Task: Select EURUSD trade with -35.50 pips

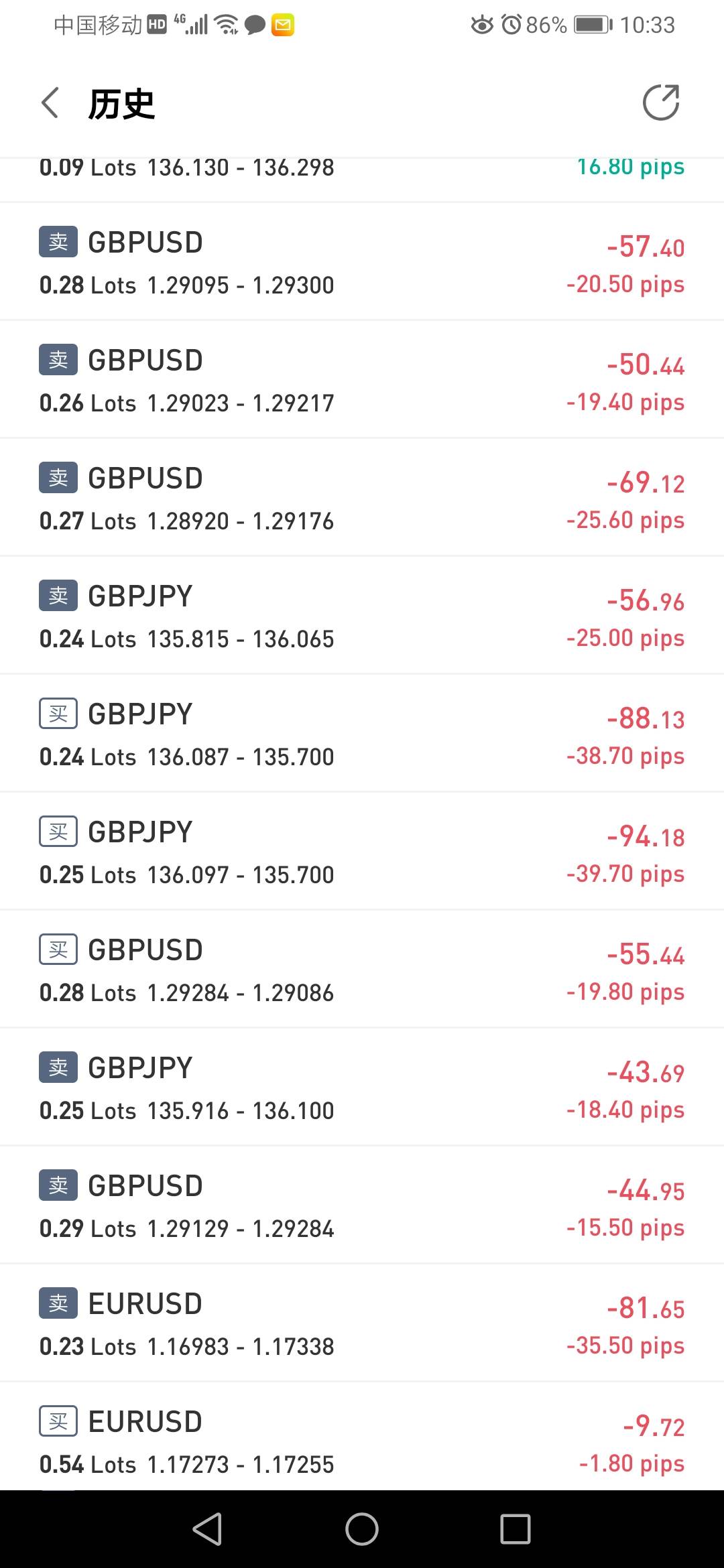Action: 362,1324
